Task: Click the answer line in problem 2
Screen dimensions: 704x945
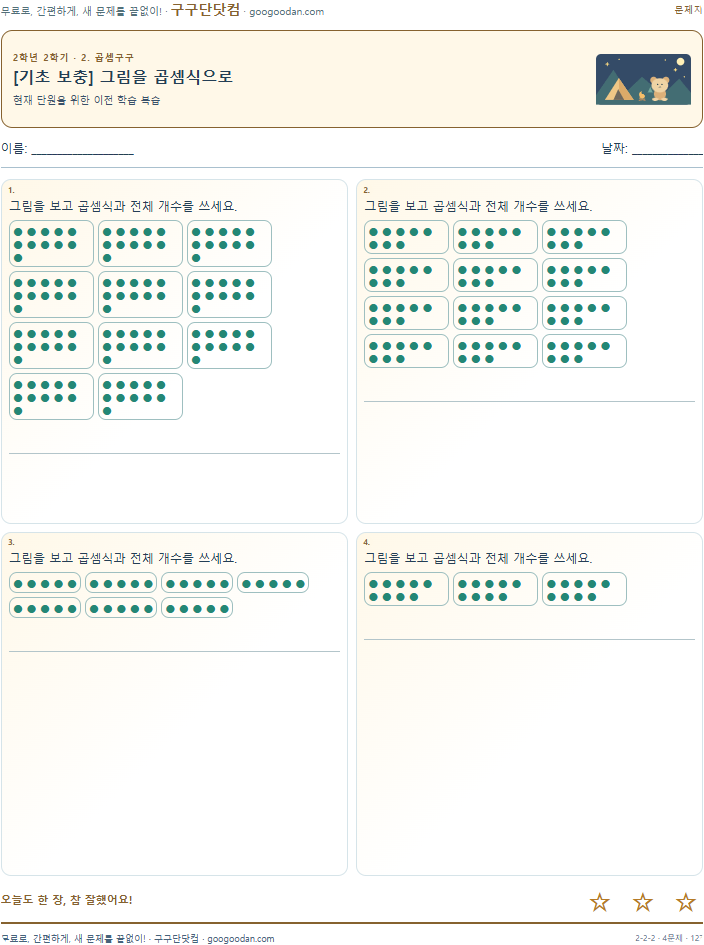Action: (x=529, y=401)
